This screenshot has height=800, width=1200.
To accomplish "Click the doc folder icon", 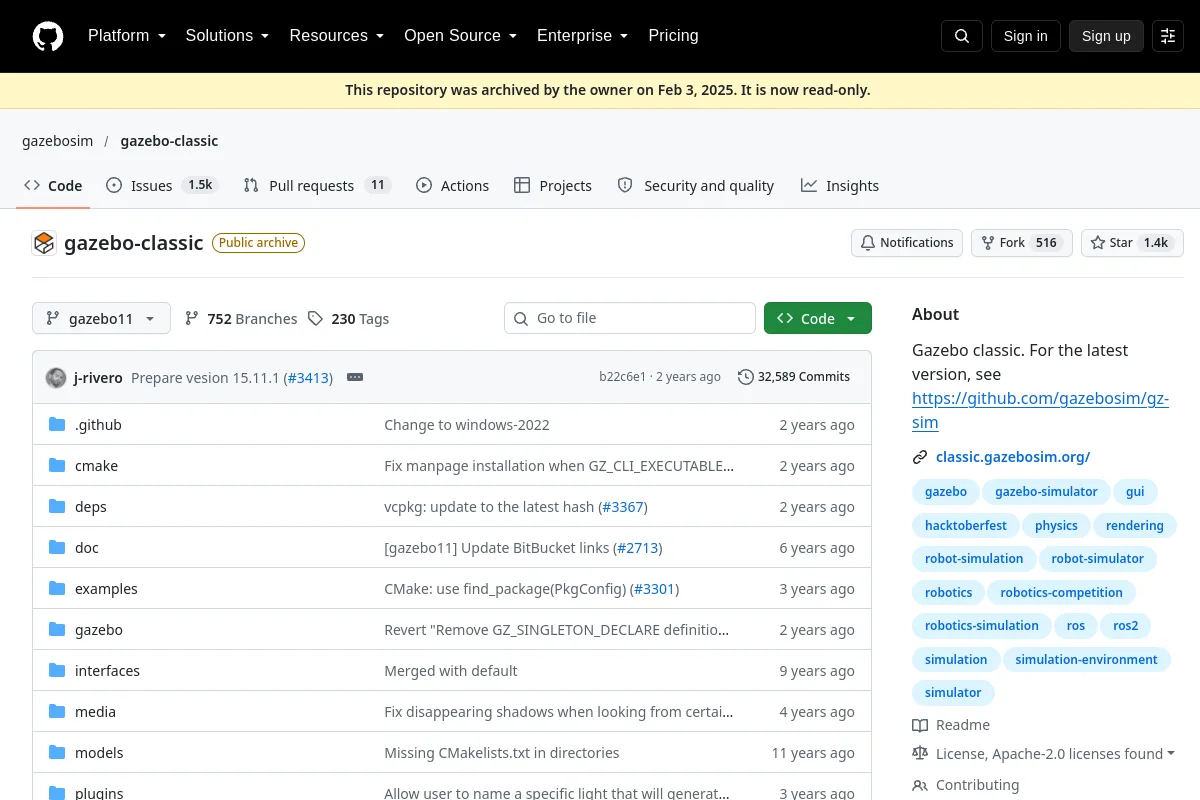I will 57,548.
